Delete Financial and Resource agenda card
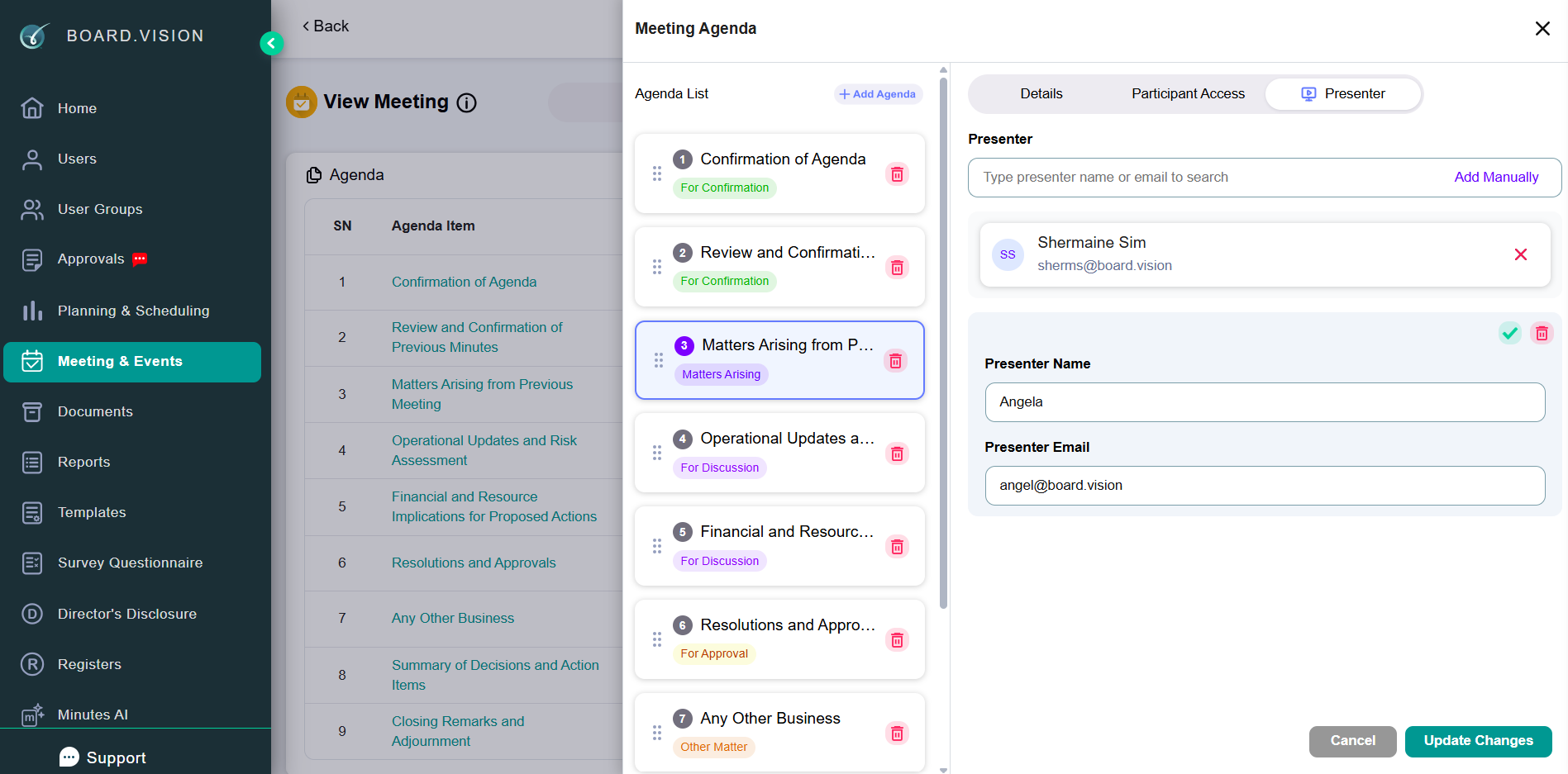The image size is (1568, 774). click(x=897, y=547)
